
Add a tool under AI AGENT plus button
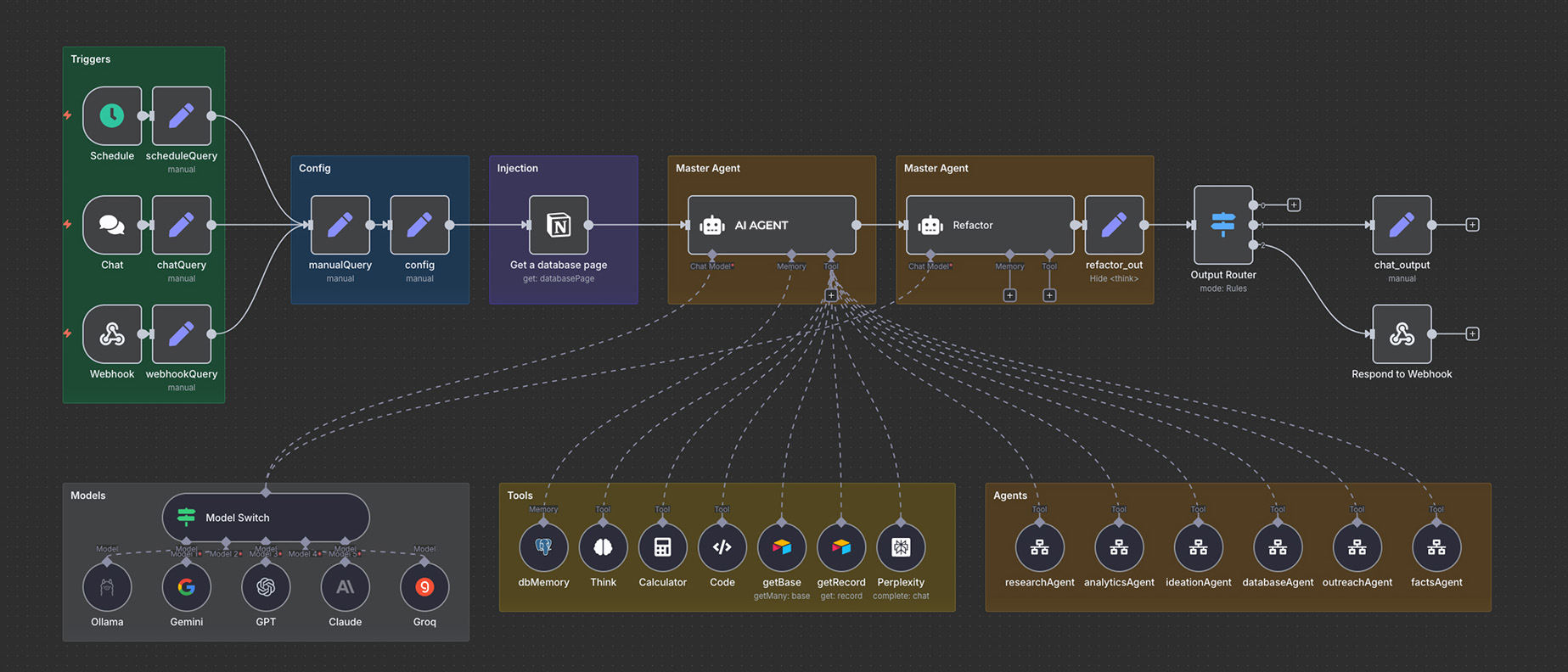831,295
